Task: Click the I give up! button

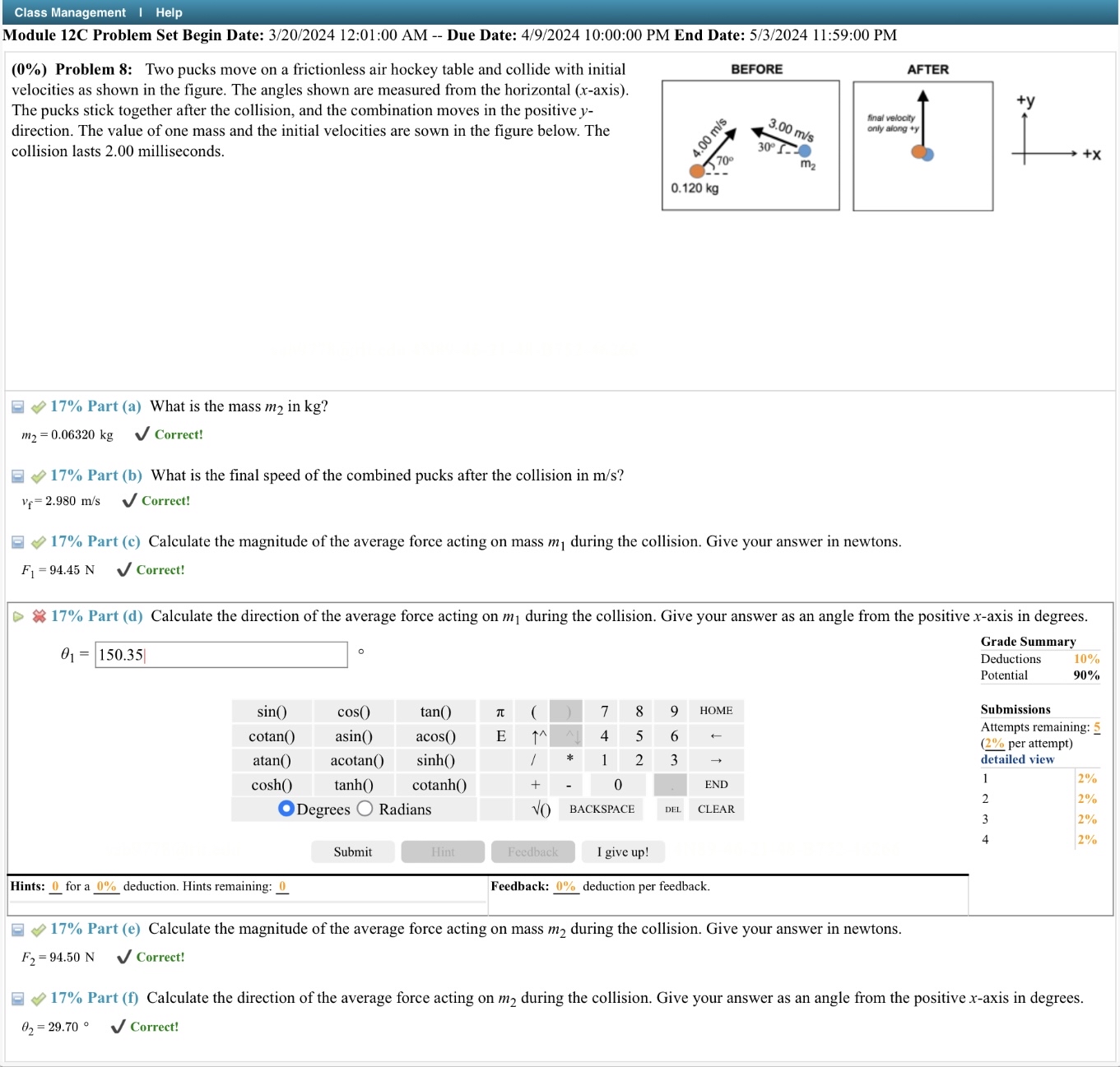Action: pos(623,851)
